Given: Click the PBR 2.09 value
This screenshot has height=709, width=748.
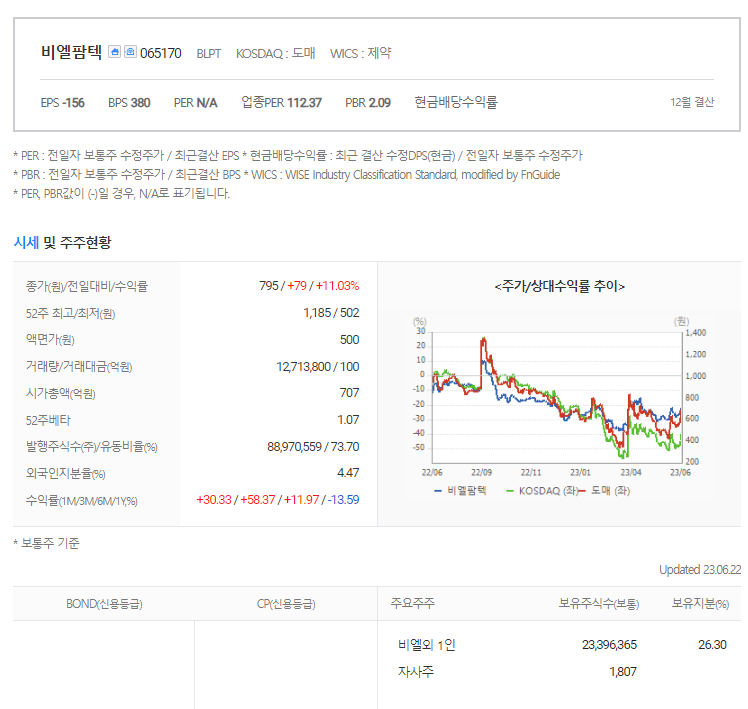Looking at the screenshot, I should [x=368, y=103].
